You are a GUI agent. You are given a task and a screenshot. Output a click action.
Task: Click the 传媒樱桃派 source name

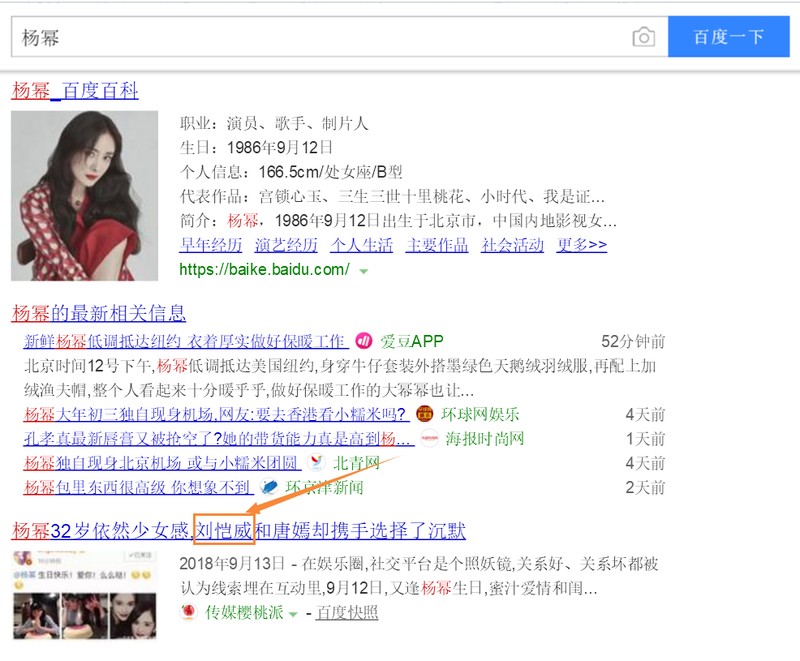(244, 613)
